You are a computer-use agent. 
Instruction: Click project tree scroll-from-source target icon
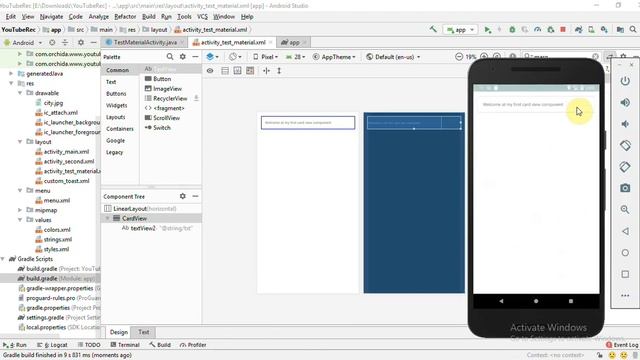(52, 42)
